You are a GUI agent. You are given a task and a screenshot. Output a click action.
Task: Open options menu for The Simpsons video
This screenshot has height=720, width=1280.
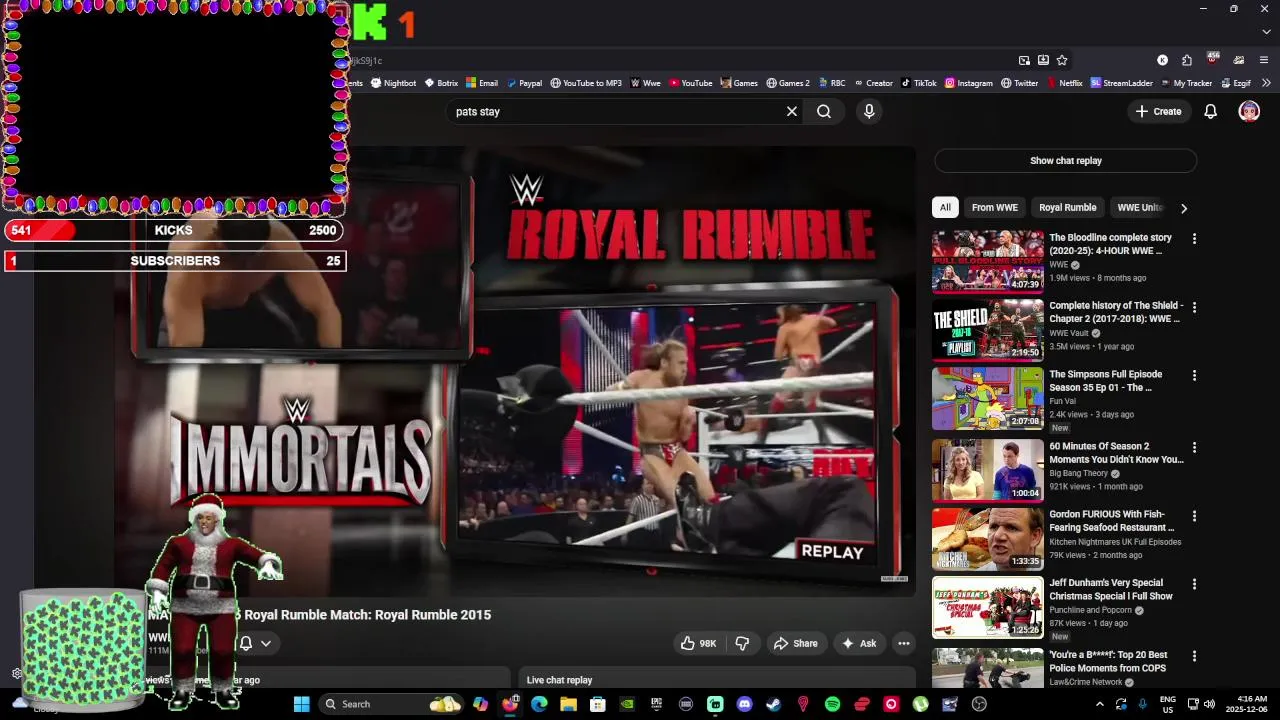[1194, 376]
